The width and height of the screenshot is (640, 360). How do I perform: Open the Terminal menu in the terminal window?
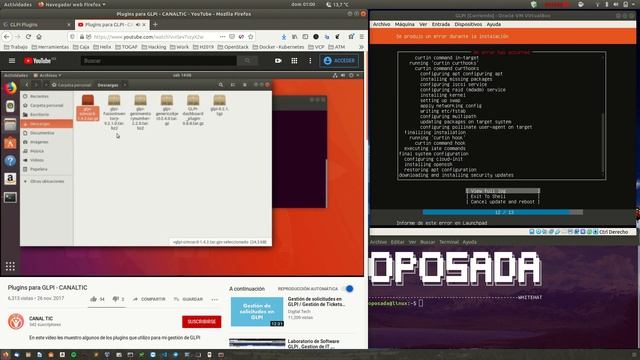[x=449, y=242]
